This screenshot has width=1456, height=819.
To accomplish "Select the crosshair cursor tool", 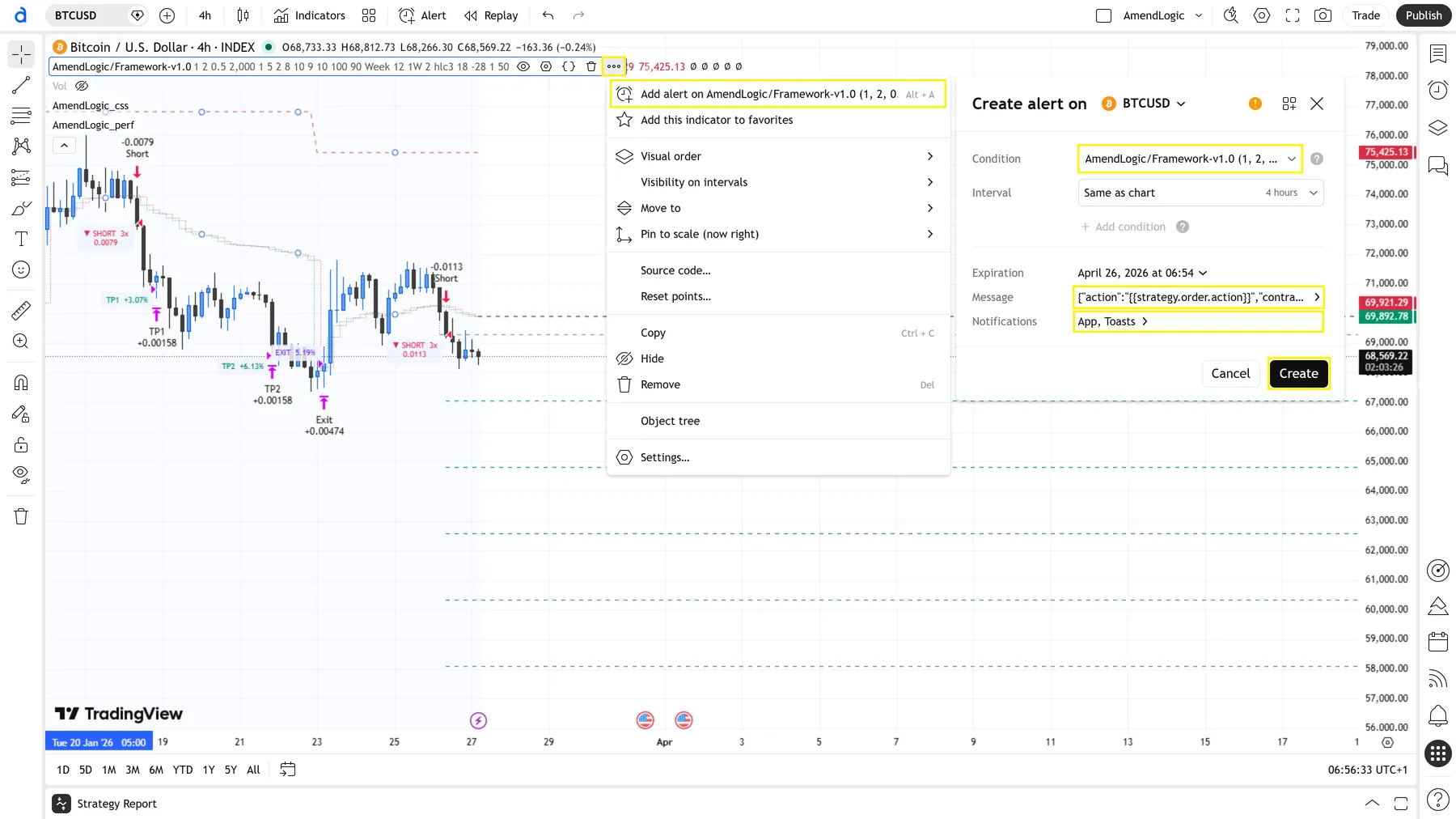I will click(21, 54).
